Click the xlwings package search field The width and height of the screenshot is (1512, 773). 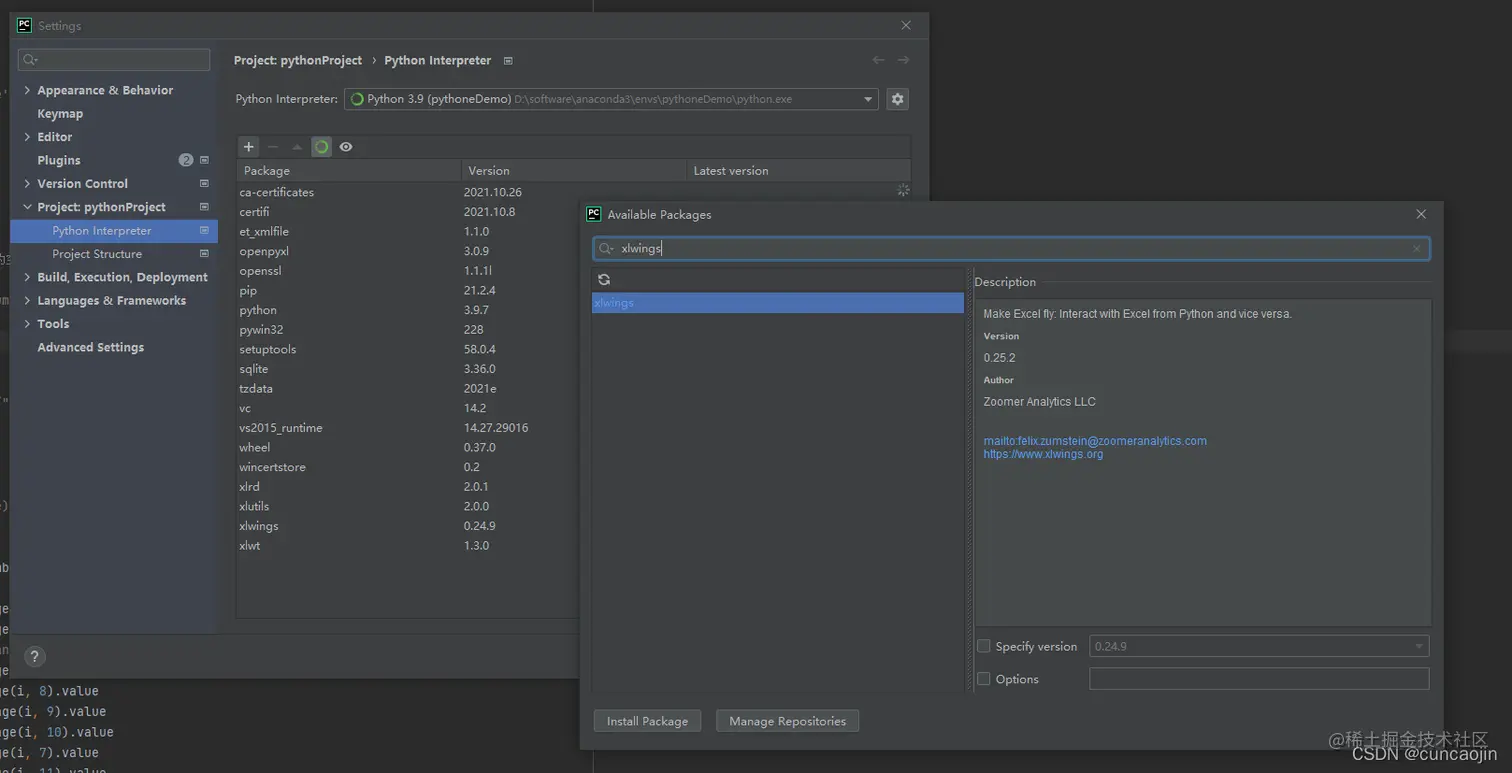(1011, 249)
